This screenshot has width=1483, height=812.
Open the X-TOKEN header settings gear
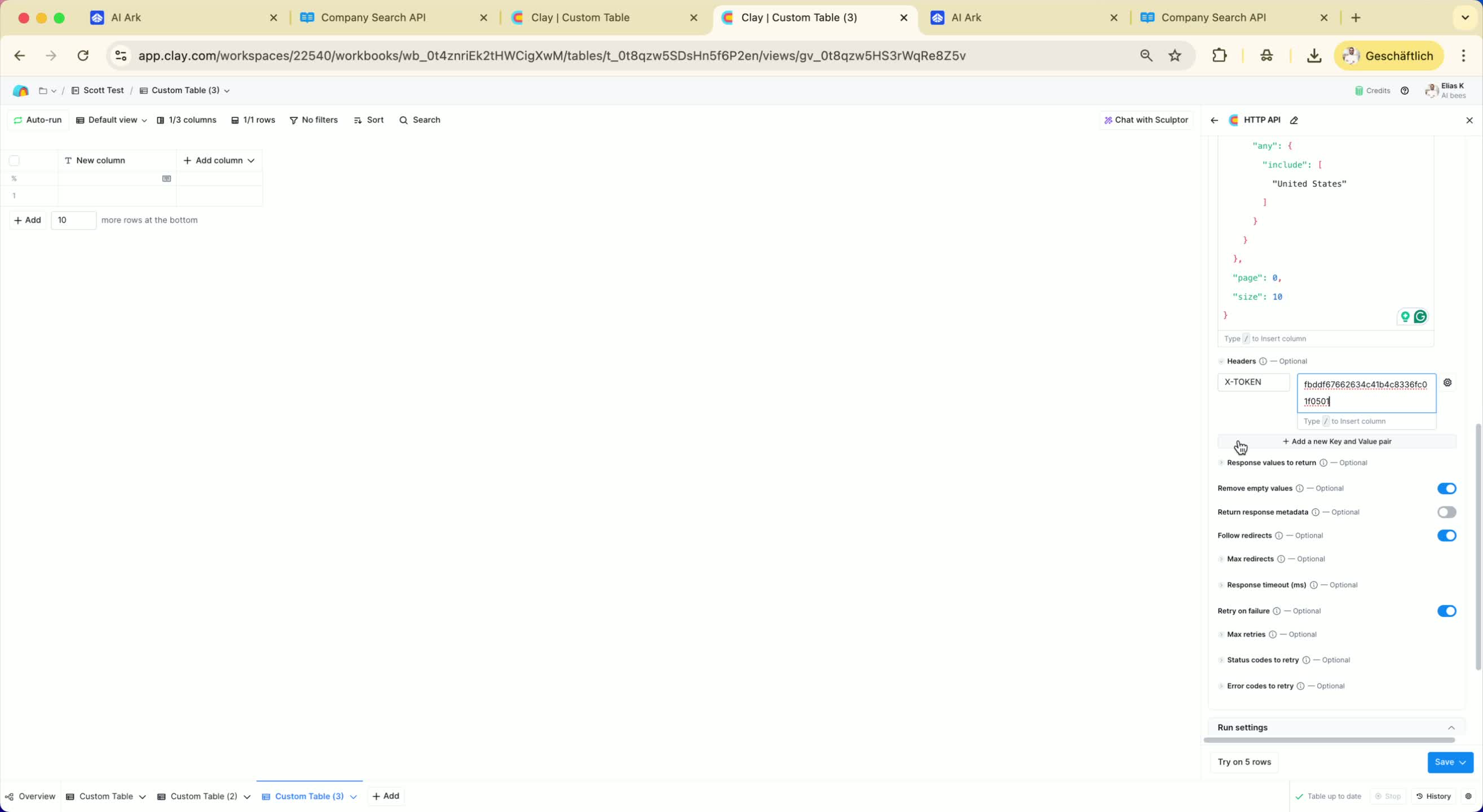[1447, 382]
